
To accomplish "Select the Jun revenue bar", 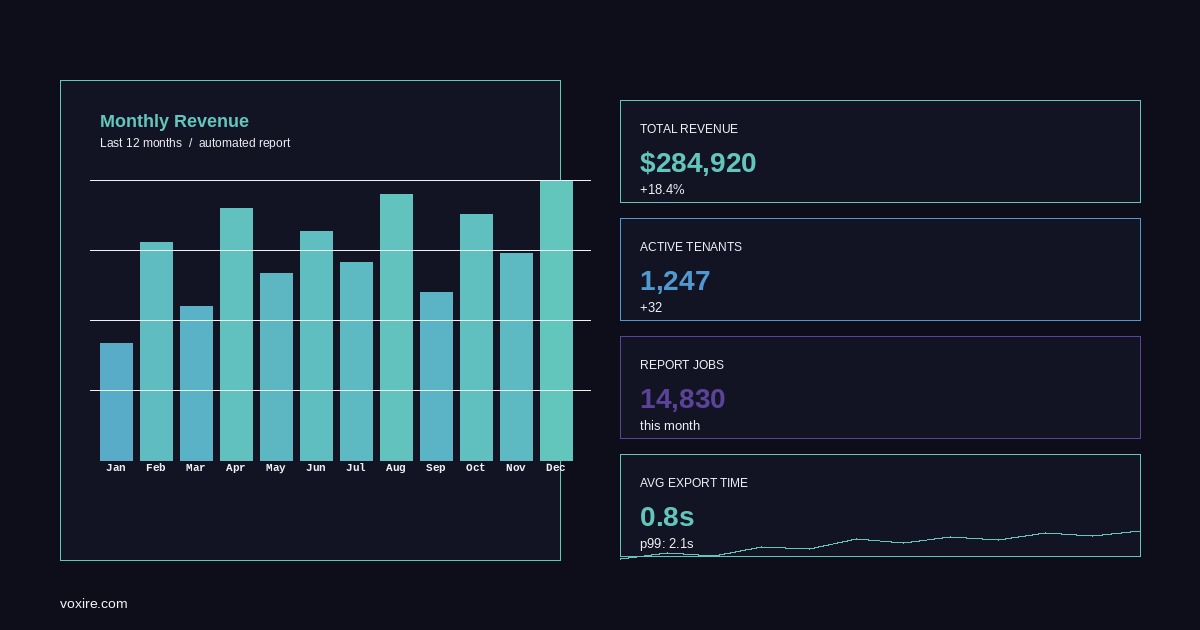I will point(316,346).
